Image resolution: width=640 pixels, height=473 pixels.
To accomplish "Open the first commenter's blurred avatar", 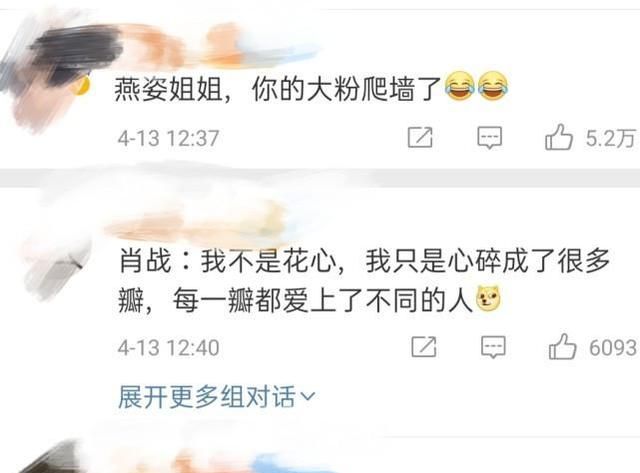I will pyautogui.click(x=51, y=78).
